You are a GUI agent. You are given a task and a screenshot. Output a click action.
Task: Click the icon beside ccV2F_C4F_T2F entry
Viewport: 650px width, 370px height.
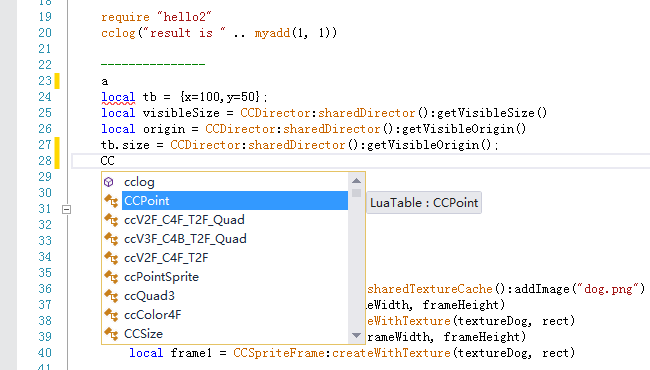pyautogui.click(x=111, y=258)
